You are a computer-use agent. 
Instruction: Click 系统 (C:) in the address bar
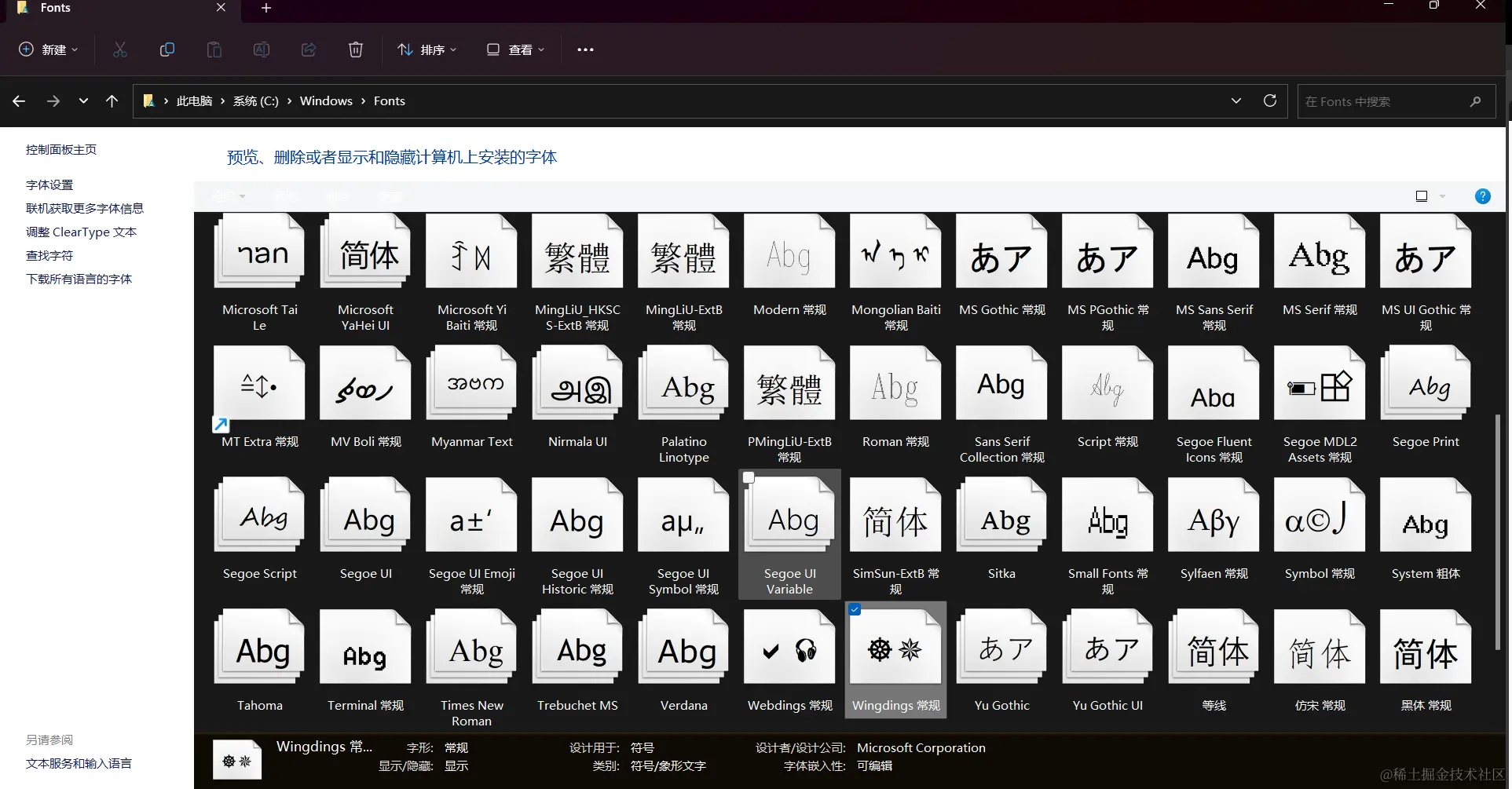(x=255, y=101)
